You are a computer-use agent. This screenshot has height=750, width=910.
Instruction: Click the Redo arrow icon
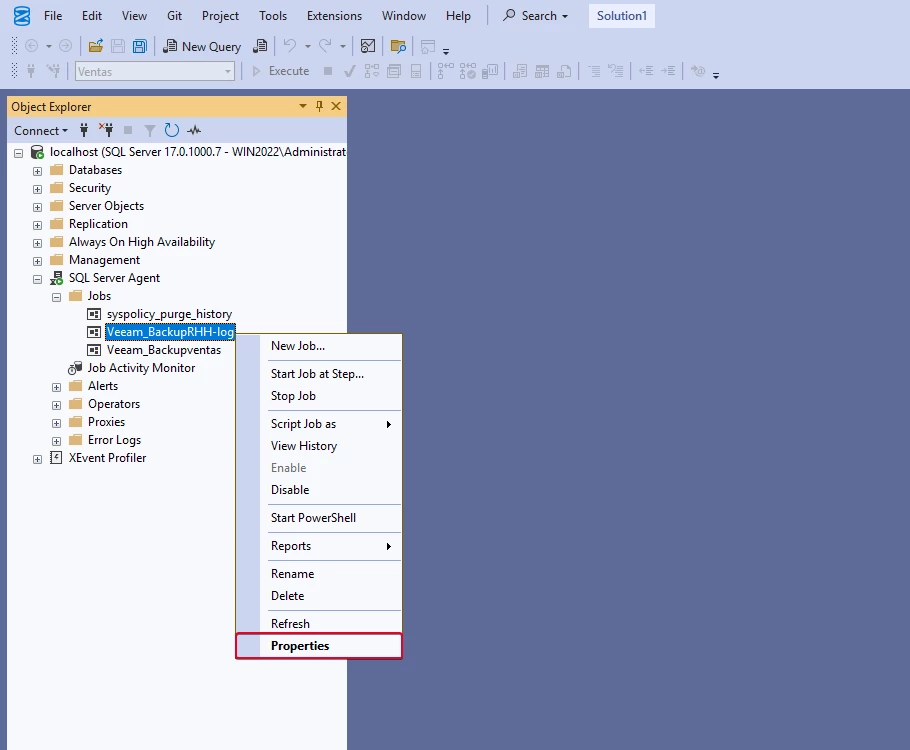326,46
